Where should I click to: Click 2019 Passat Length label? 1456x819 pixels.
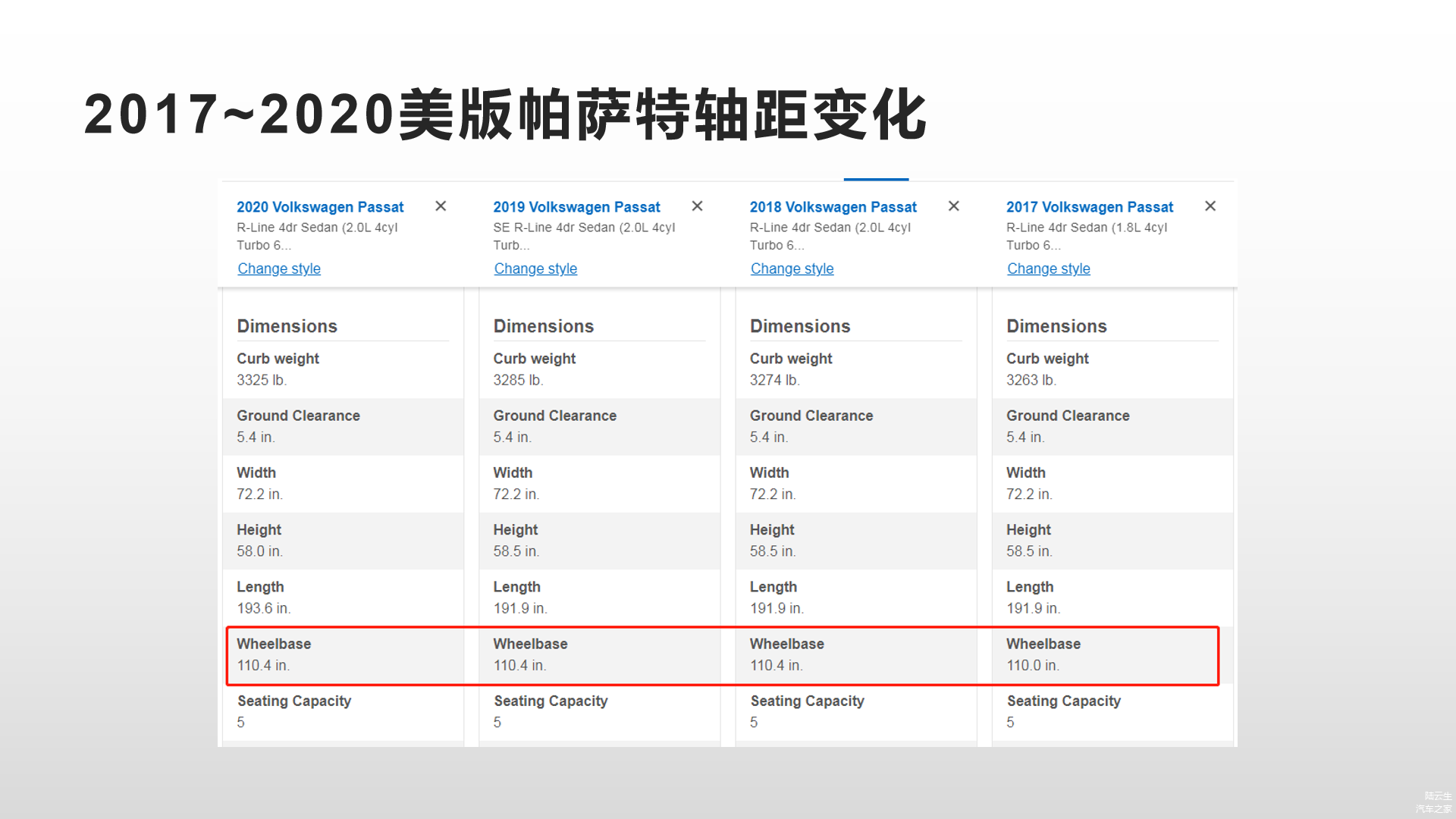coord(517,587)
